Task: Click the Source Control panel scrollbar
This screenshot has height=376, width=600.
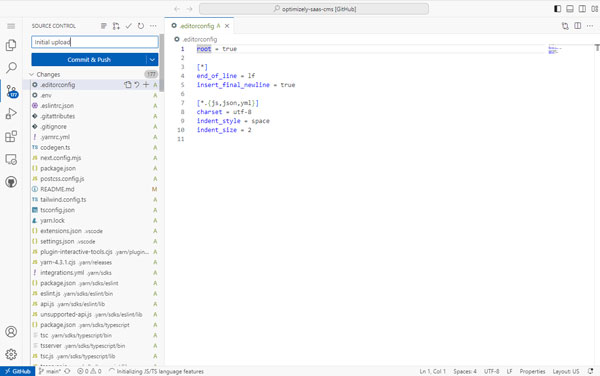Action: pos(162,63)
